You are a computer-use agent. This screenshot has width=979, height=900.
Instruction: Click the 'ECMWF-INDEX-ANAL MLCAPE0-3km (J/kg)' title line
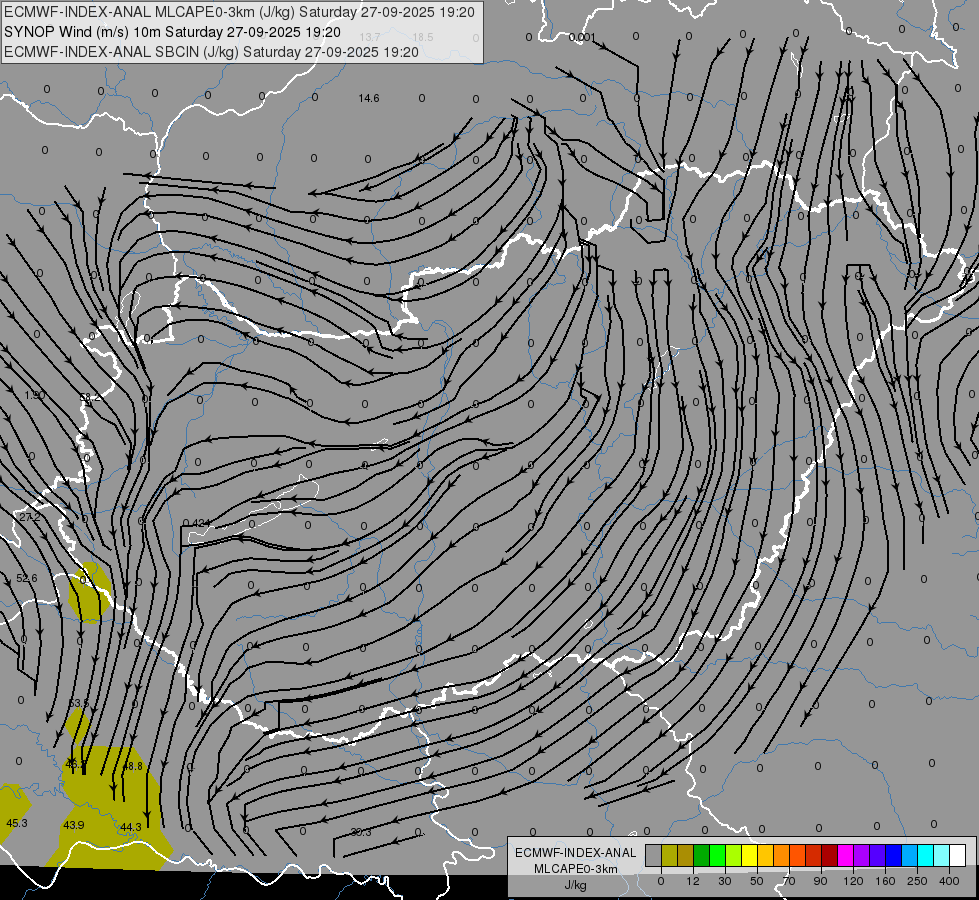point(239,12)
